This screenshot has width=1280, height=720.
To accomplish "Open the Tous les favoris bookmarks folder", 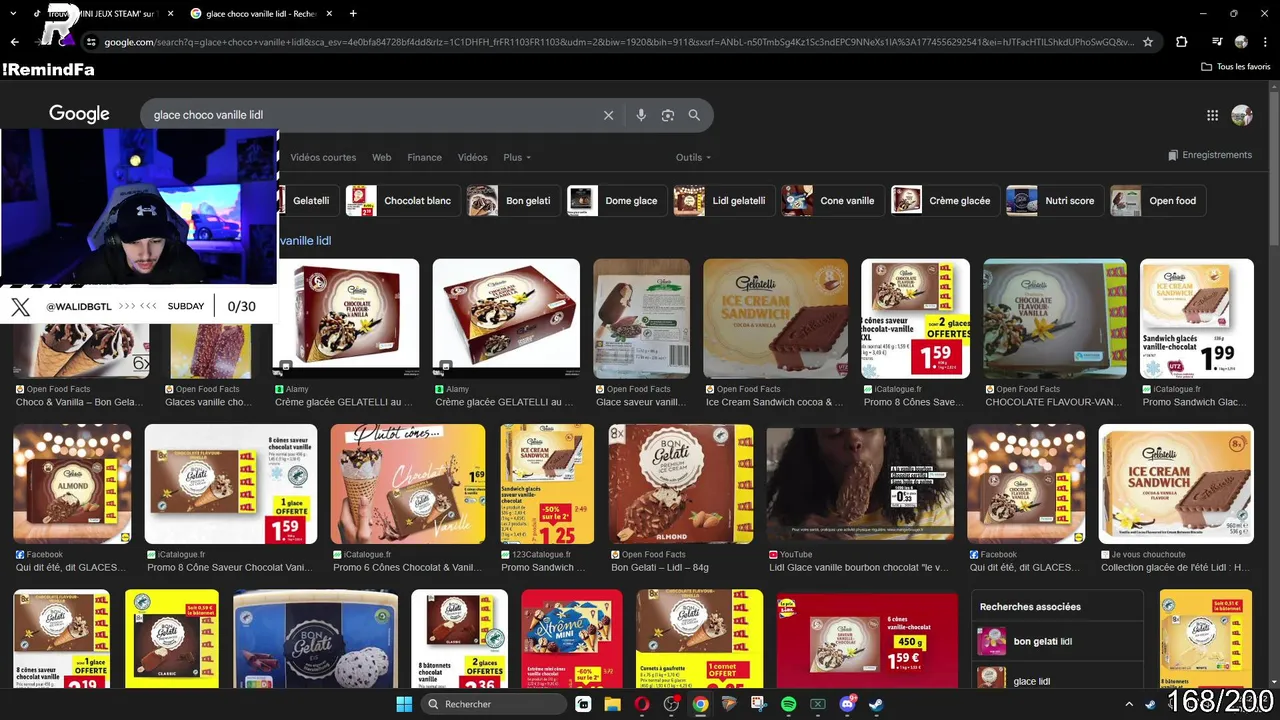I will click(1235, 67).
